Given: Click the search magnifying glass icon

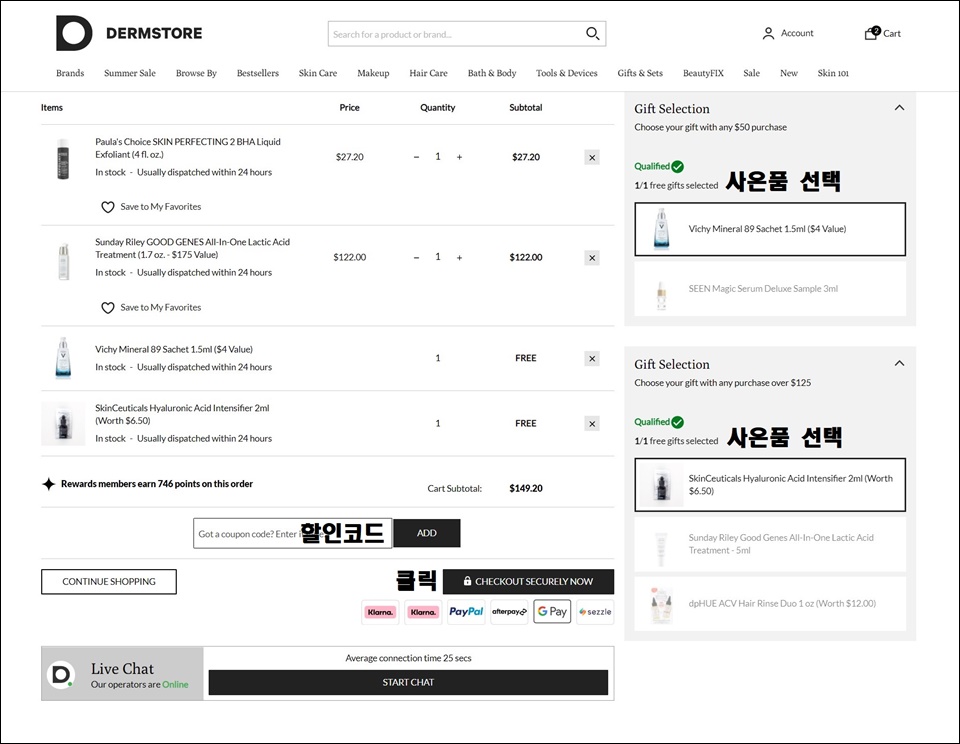Looking at the screenshot, I should point(592,34).
